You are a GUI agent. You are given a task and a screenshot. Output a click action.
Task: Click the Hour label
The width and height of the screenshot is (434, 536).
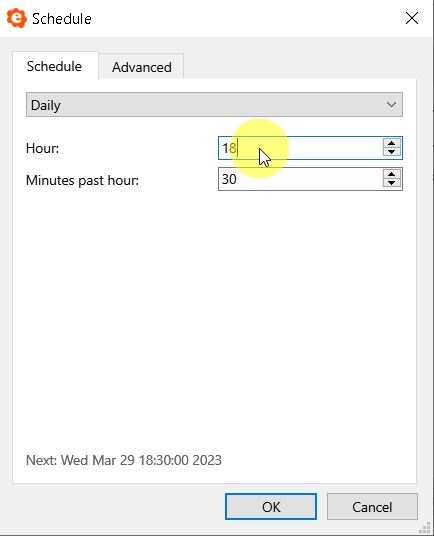tap(42, 148)
